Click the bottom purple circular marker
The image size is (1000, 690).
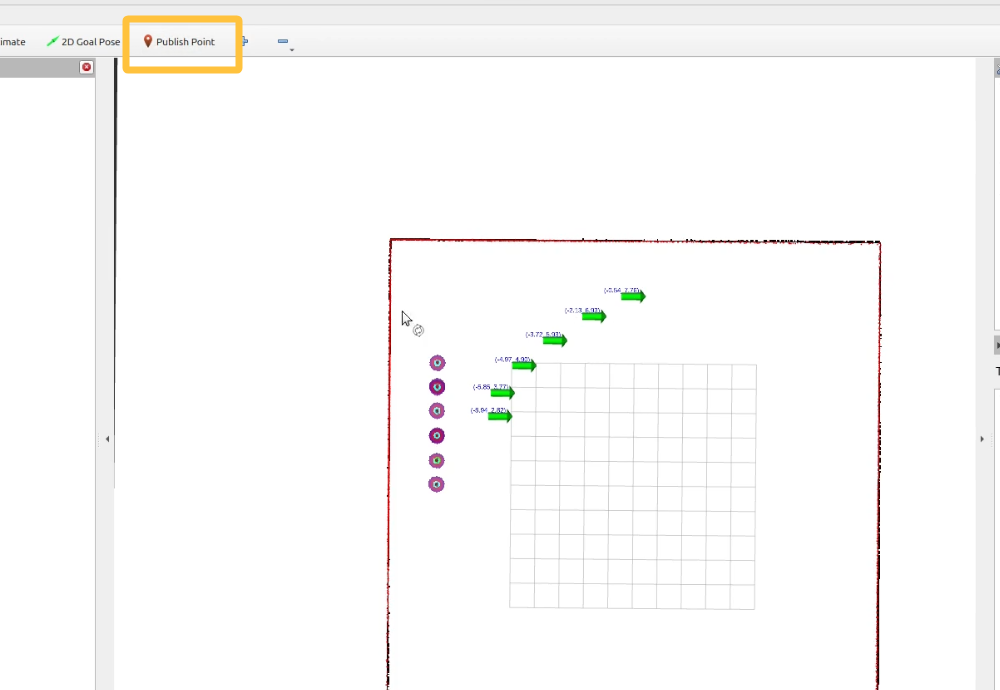click(x=436, y=485)
